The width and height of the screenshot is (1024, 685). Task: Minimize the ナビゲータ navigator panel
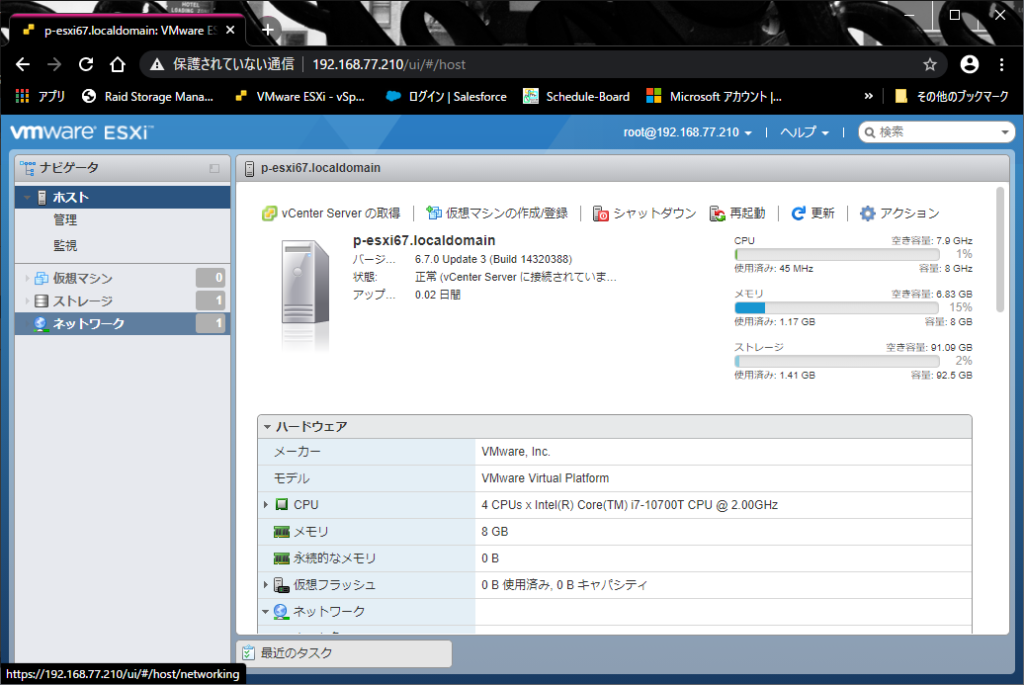click(x=214, y=168)
